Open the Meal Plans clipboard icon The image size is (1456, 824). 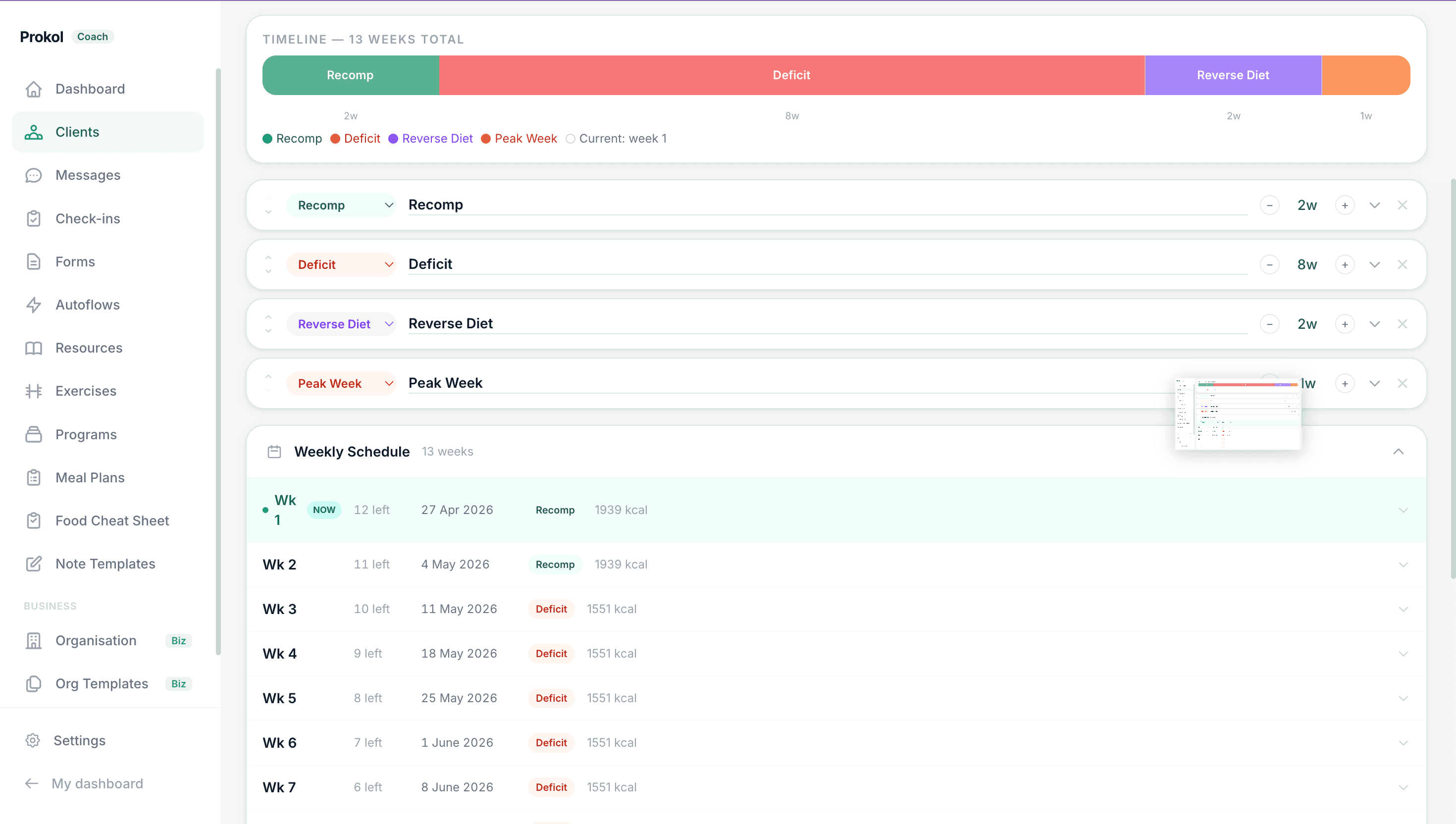click(33, 478)
